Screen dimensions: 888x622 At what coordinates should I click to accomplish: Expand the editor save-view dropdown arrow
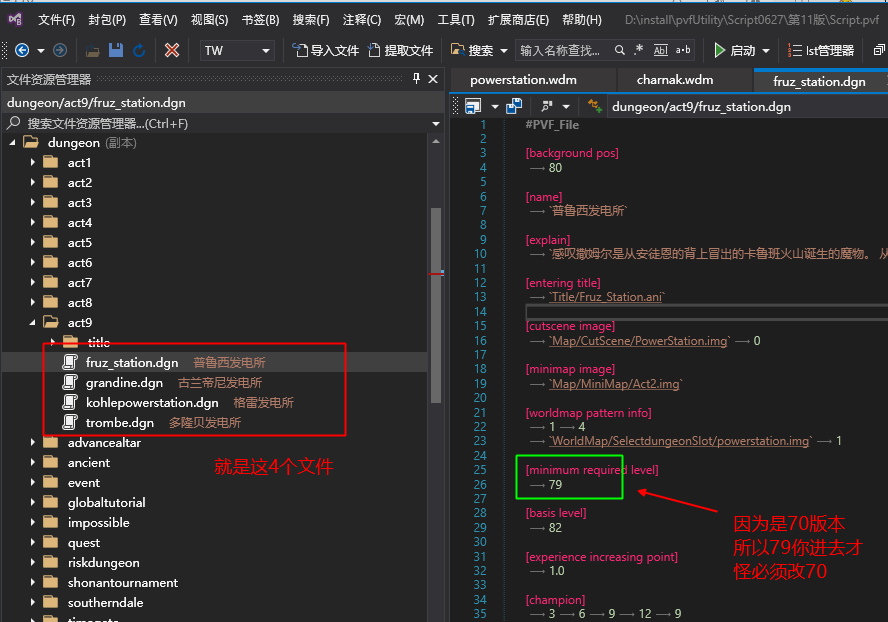point(494,106)
